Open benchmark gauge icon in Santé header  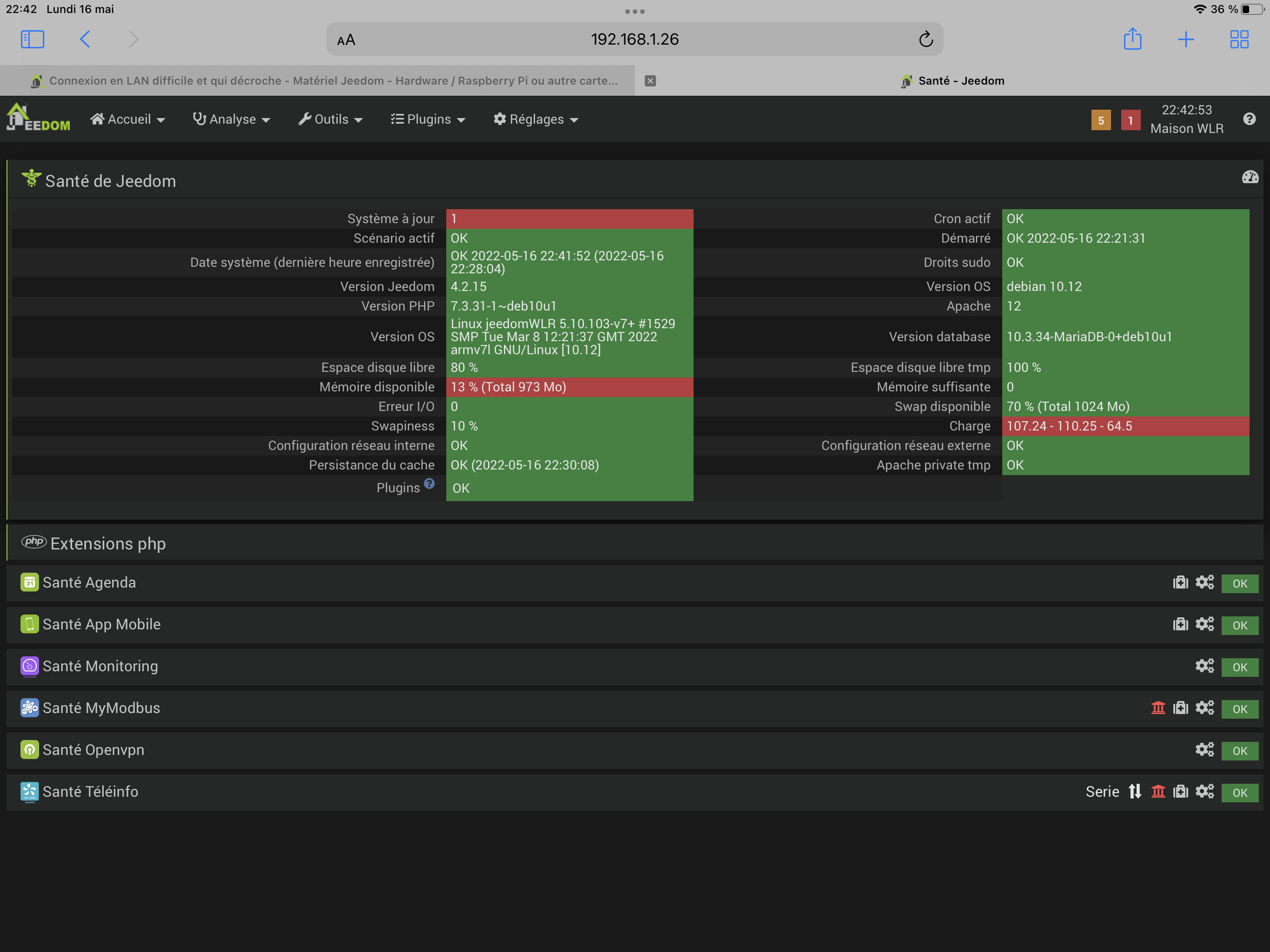click(x=1250, y=178)
